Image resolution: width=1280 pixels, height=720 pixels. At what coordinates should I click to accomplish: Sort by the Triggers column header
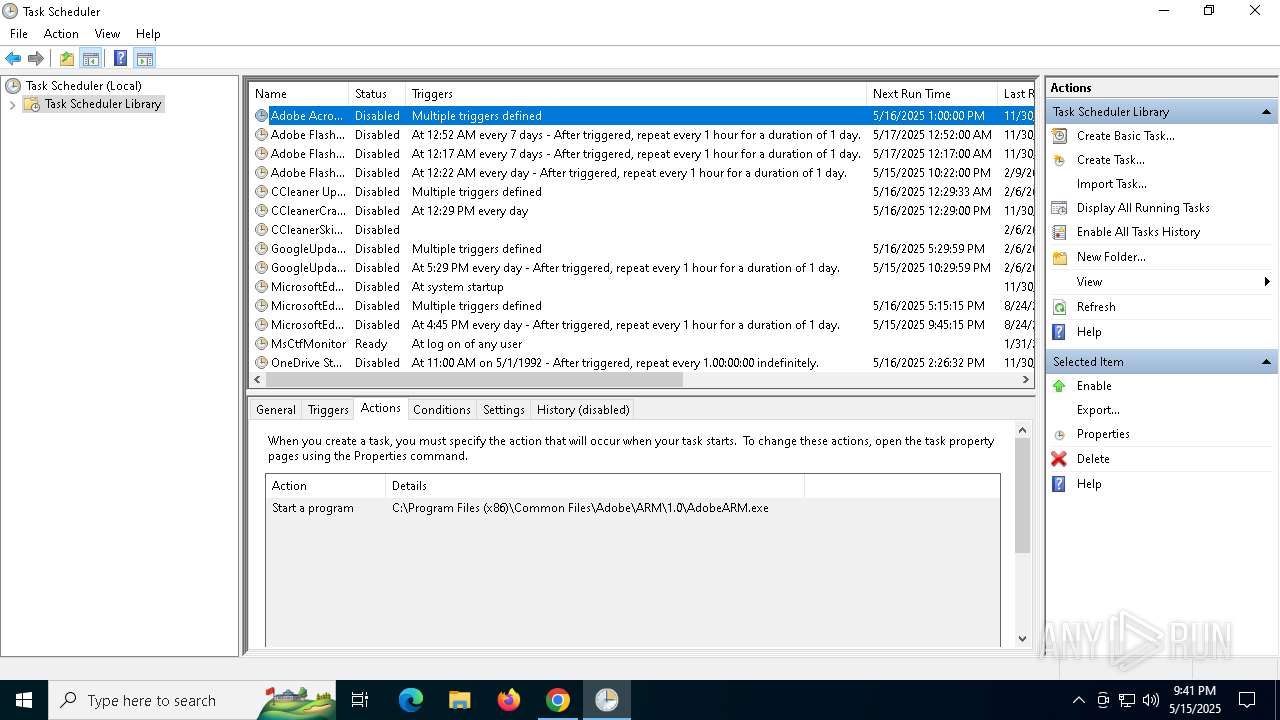(x=636, y=94)
